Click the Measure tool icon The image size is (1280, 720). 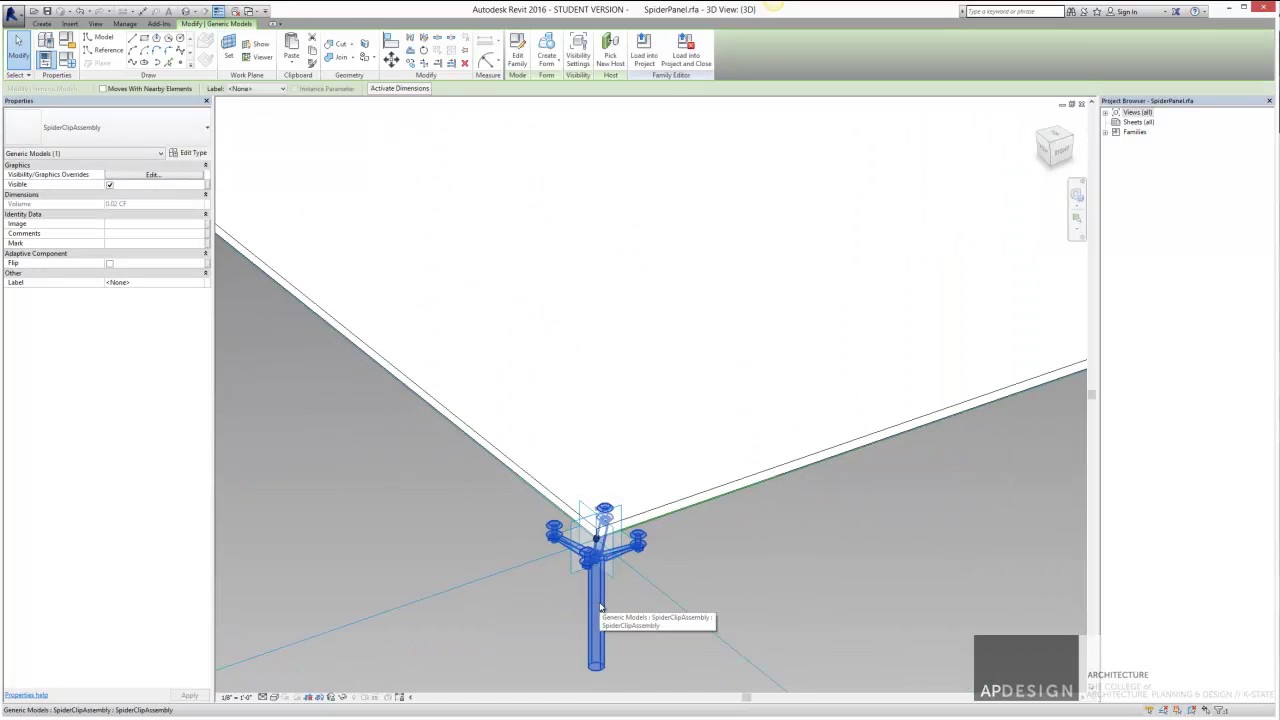tap(486, 61)
